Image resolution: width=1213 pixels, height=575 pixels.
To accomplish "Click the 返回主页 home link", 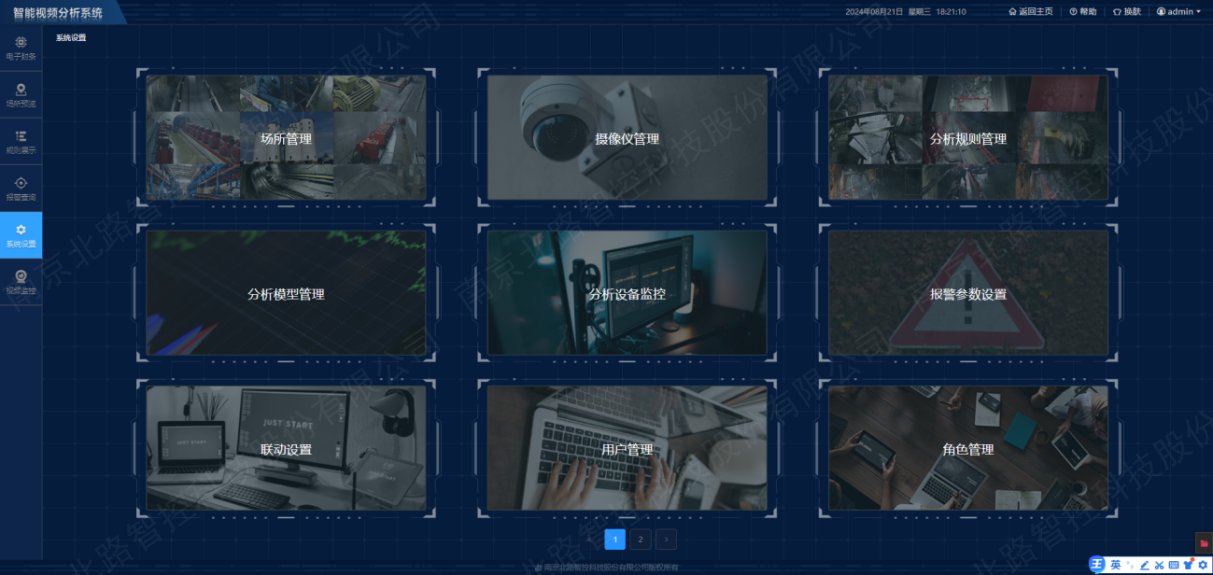I will click(x=1030, y=12).
